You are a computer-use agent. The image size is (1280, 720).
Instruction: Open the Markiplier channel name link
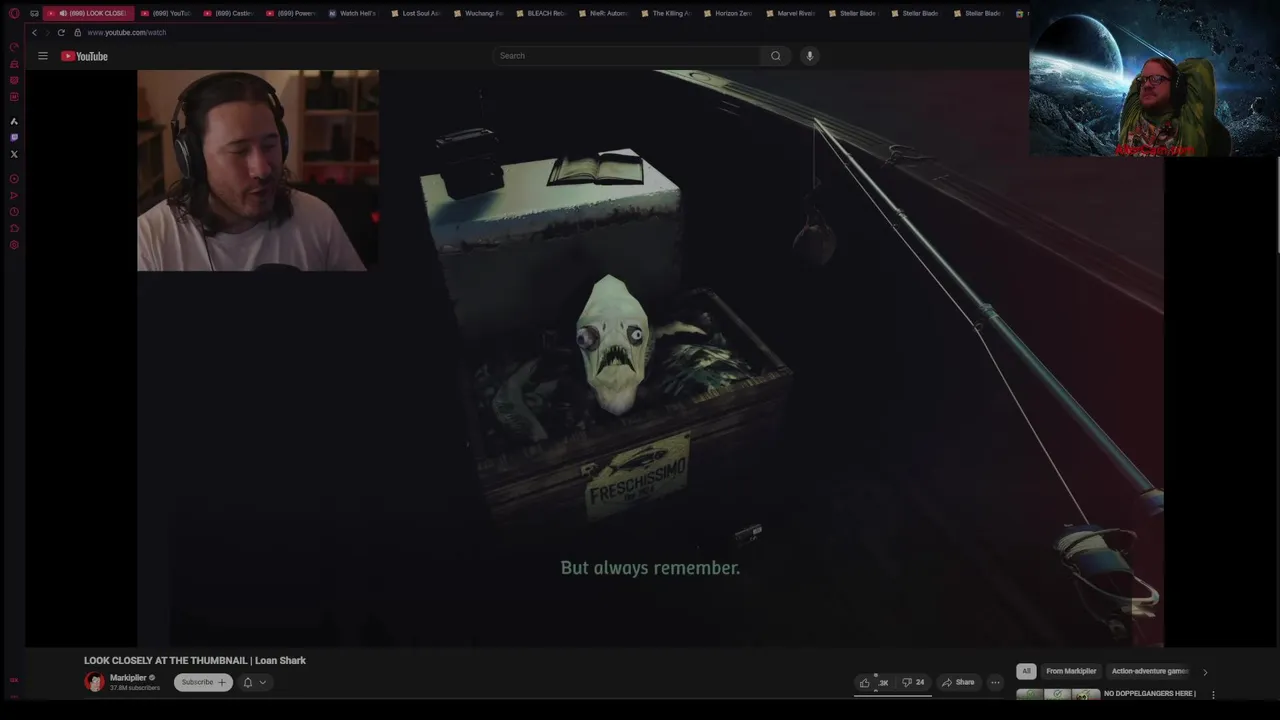click(x=128, y=678)
